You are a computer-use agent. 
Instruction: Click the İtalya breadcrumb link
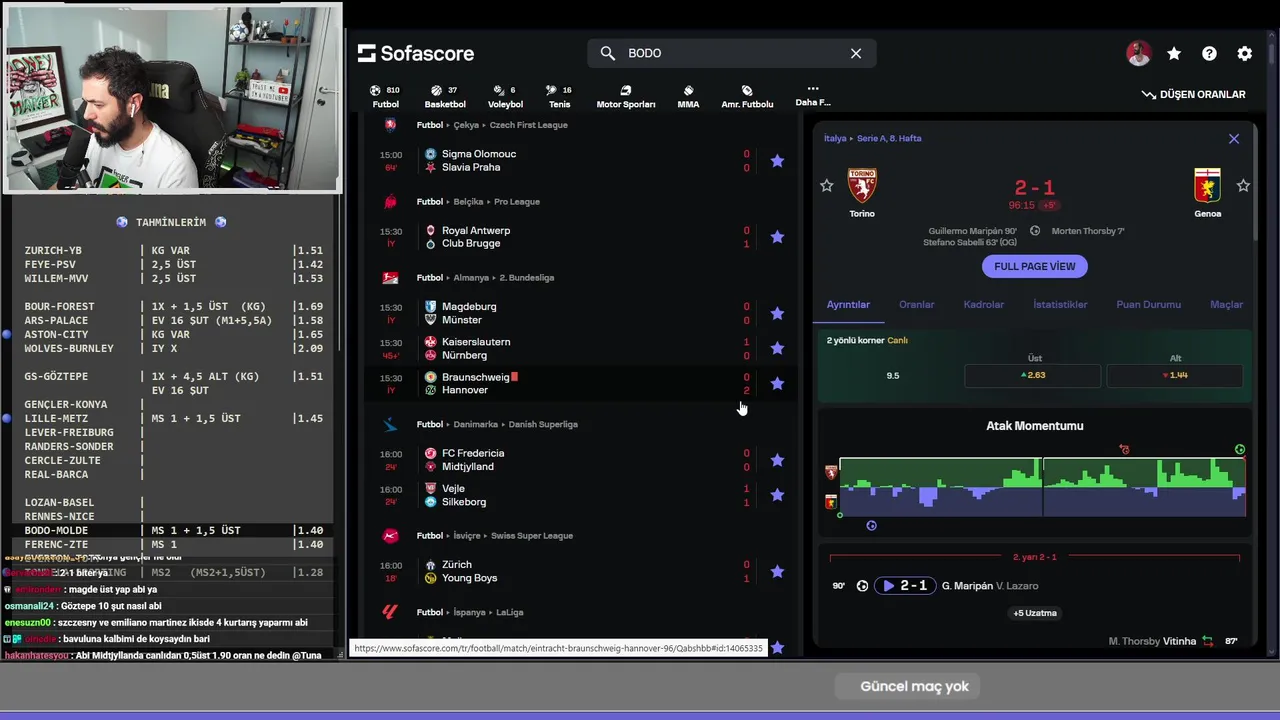(835, 139)
